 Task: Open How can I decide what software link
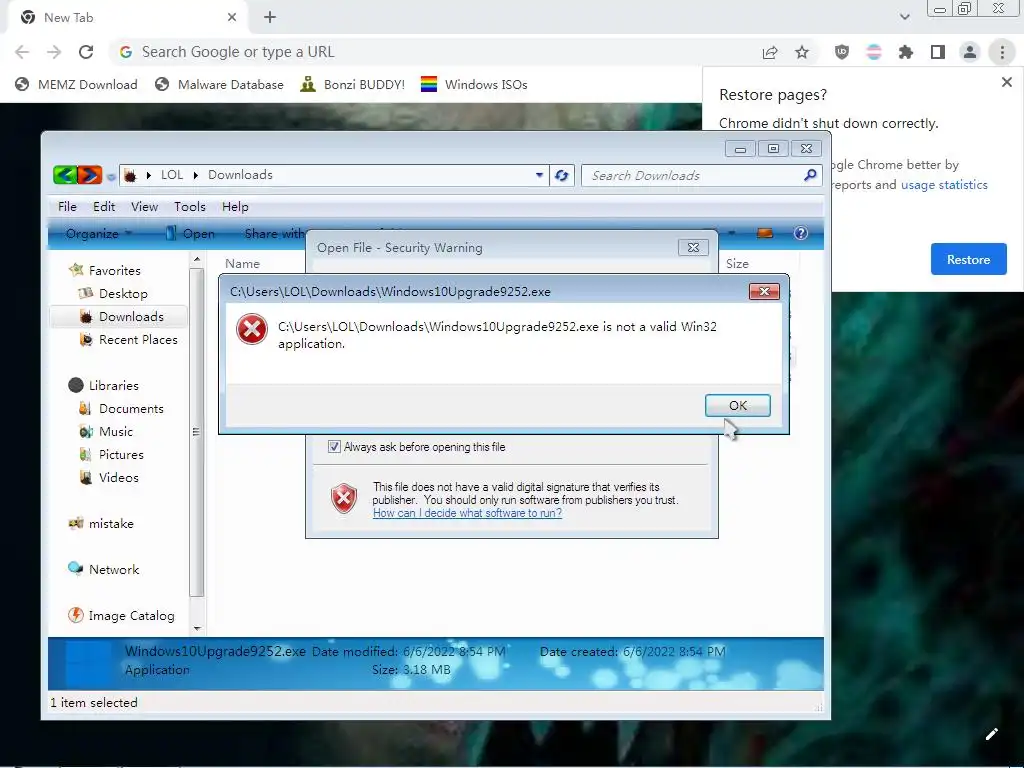pyautogui.click(x=467, y=513)
